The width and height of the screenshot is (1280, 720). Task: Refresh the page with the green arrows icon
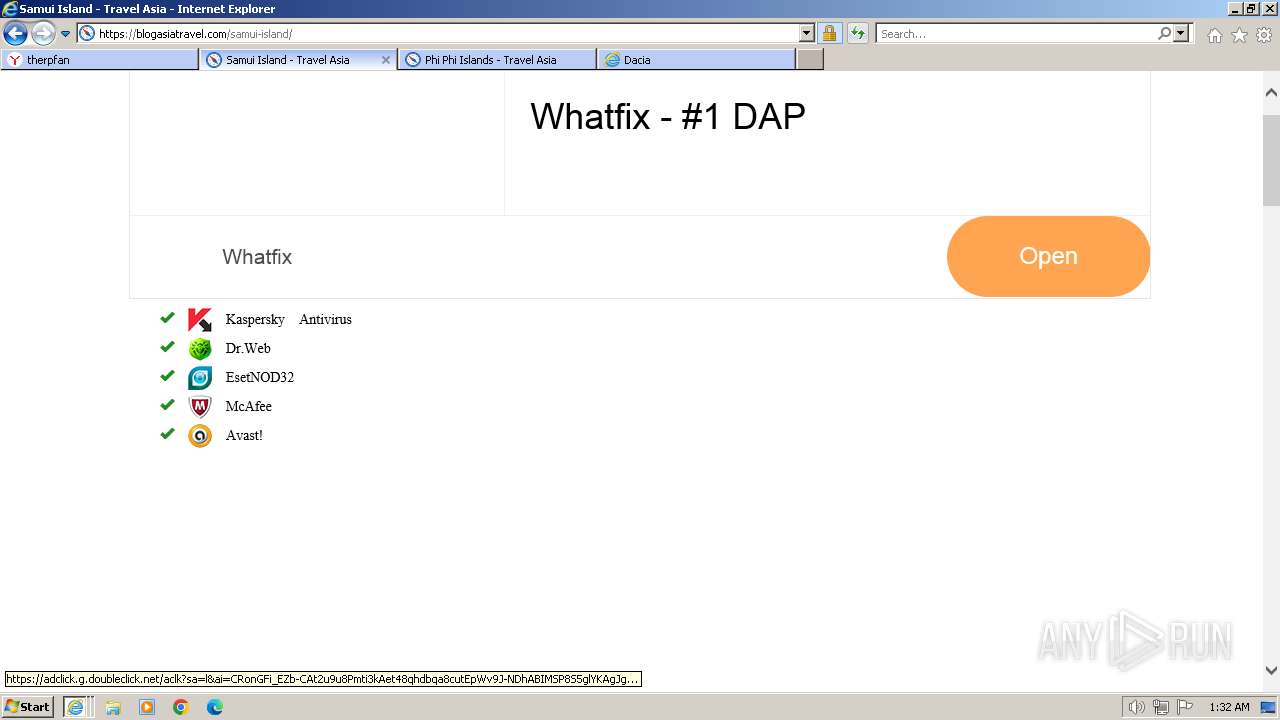(x=858, y=33)
